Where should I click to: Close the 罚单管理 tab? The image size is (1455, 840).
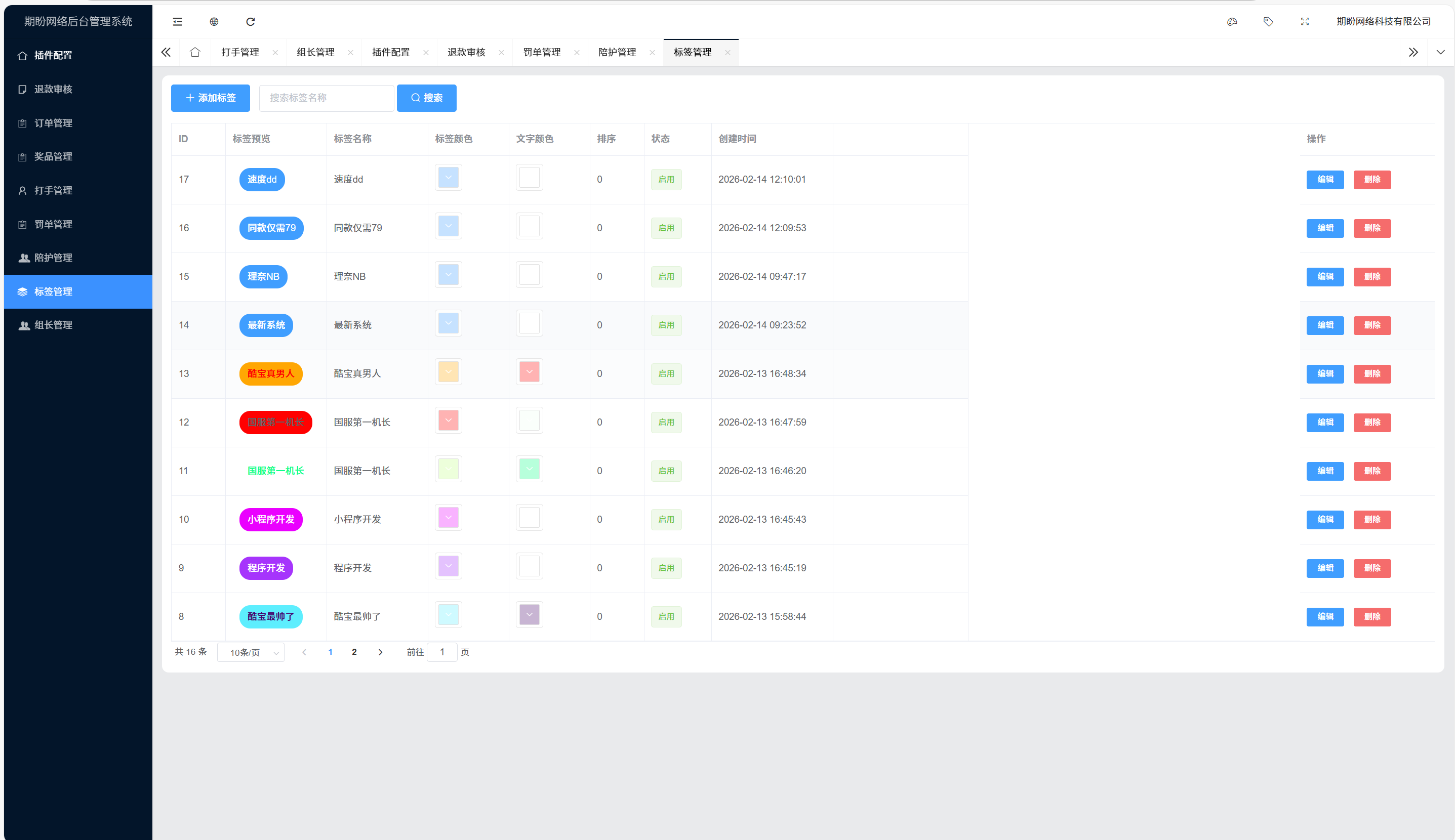tap(576, 53)
